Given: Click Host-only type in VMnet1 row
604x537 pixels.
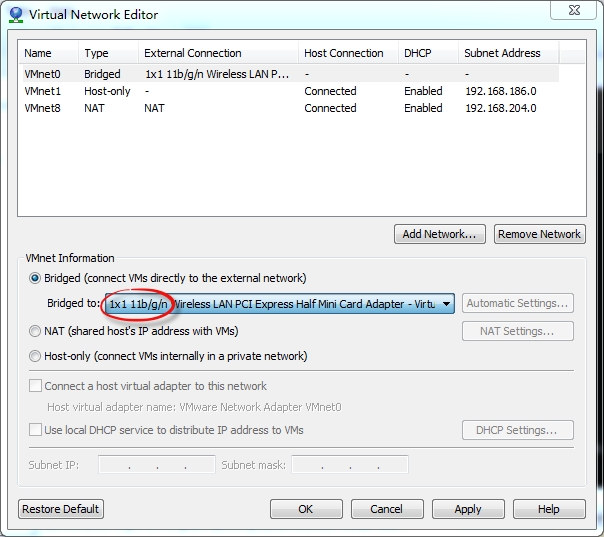Looking at the screenshot, I should pyautogui.click(x=107, y=91).
